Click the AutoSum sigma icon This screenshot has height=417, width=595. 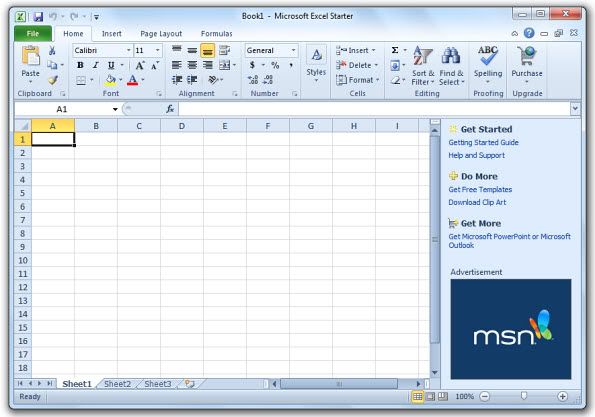pyautogui.click(x=395, y=50)
